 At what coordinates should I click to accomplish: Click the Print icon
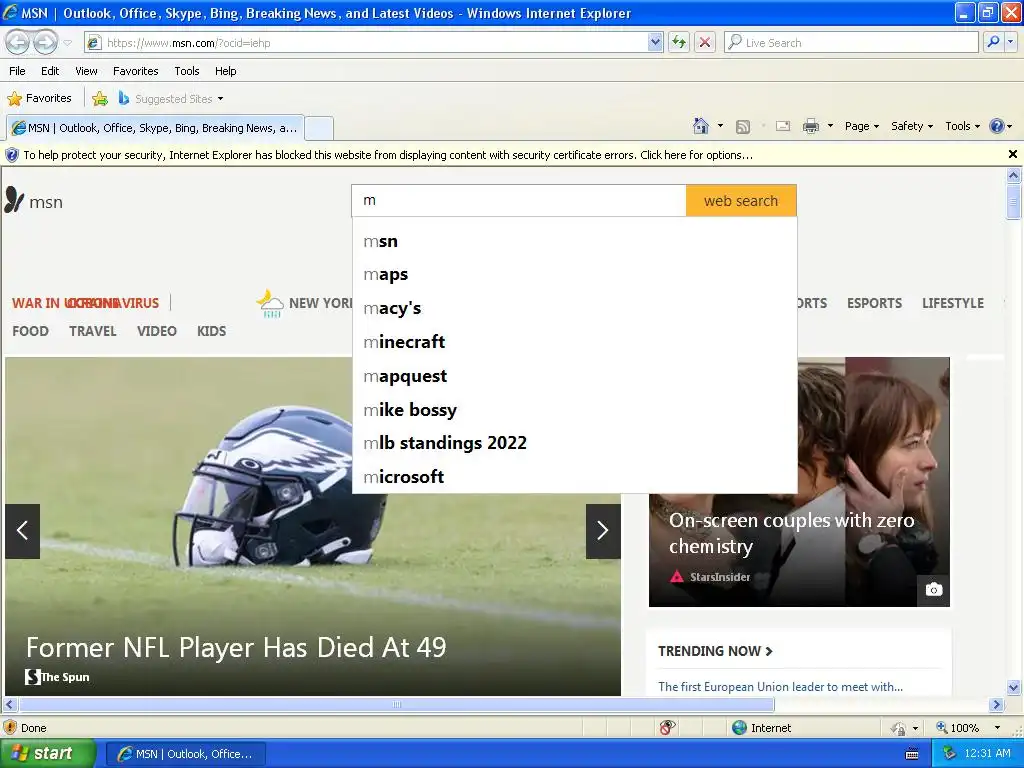(810, 126)
